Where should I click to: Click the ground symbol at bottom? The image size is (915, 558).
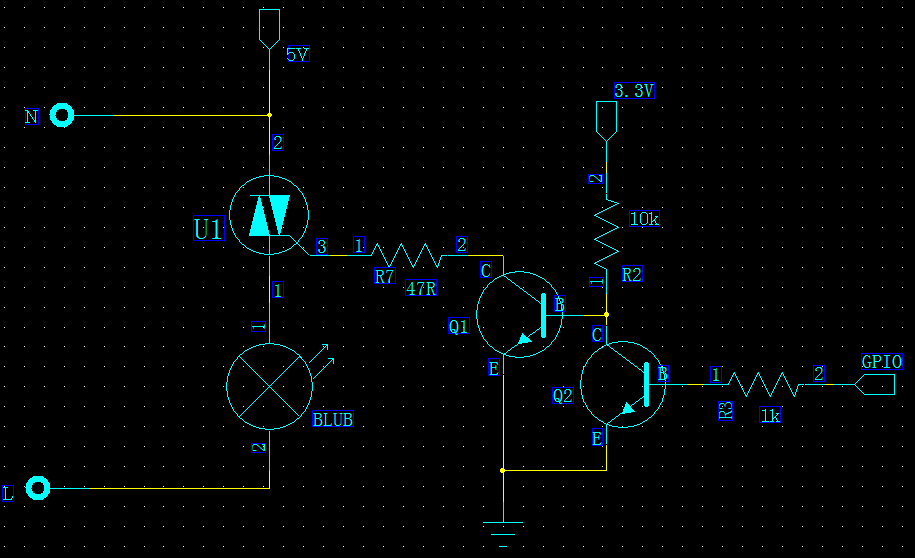pyautogui.click(x=502, y=530)
